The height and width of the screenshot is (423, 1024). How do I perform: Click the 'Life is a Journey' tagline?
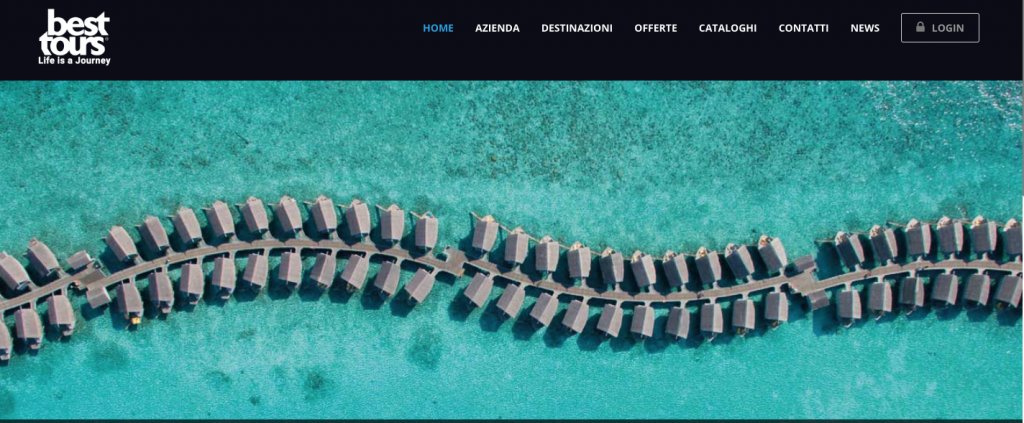point(74,61)
